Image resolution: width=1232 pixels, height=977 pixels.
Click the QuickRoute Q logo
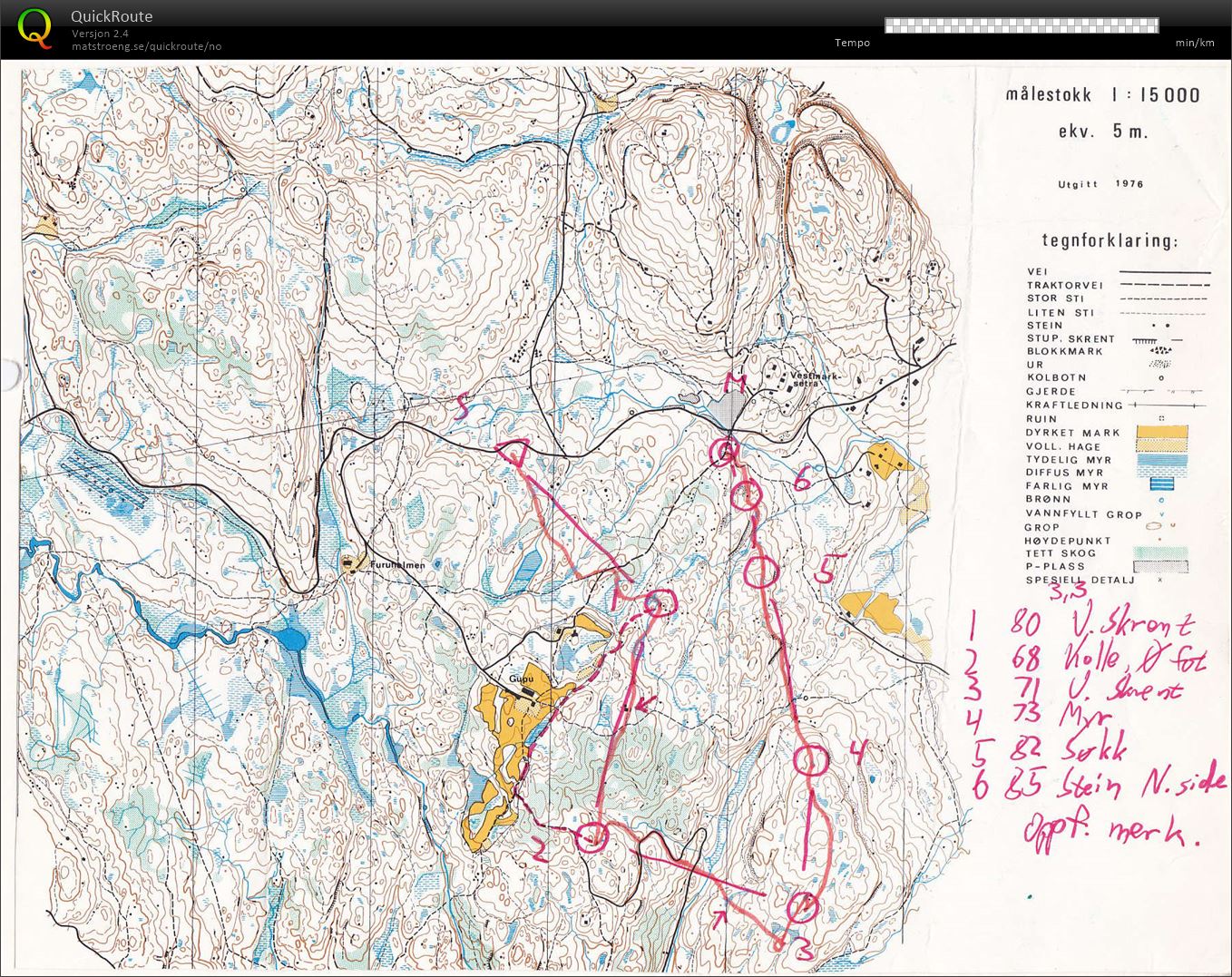pos(34,27)
